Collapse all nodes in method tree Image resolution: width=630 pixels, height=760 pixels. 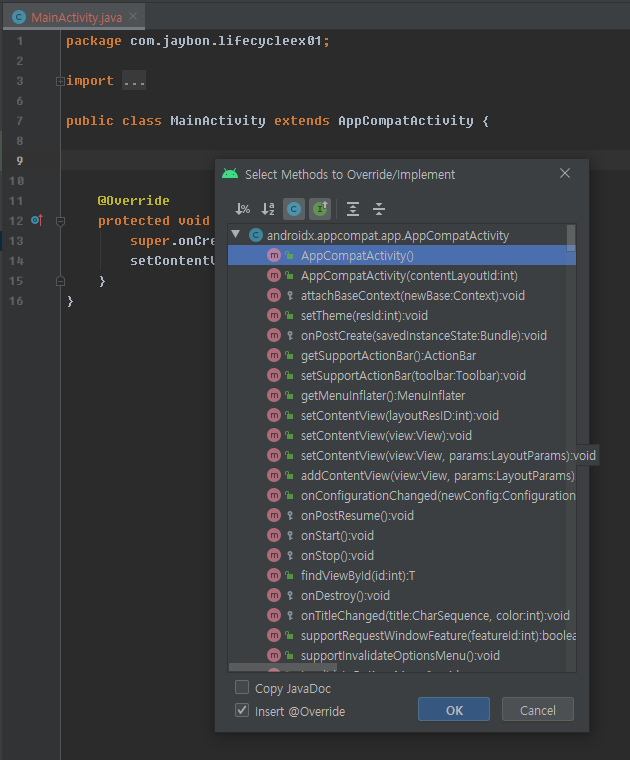(379, 209)
